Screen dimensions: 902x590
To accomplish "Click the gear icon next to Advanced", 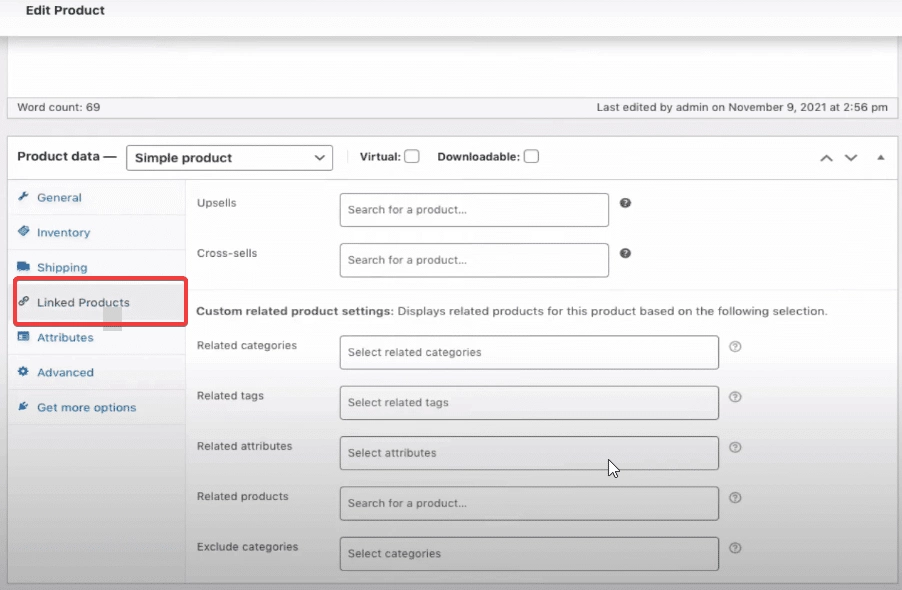I will coord(24,372).
